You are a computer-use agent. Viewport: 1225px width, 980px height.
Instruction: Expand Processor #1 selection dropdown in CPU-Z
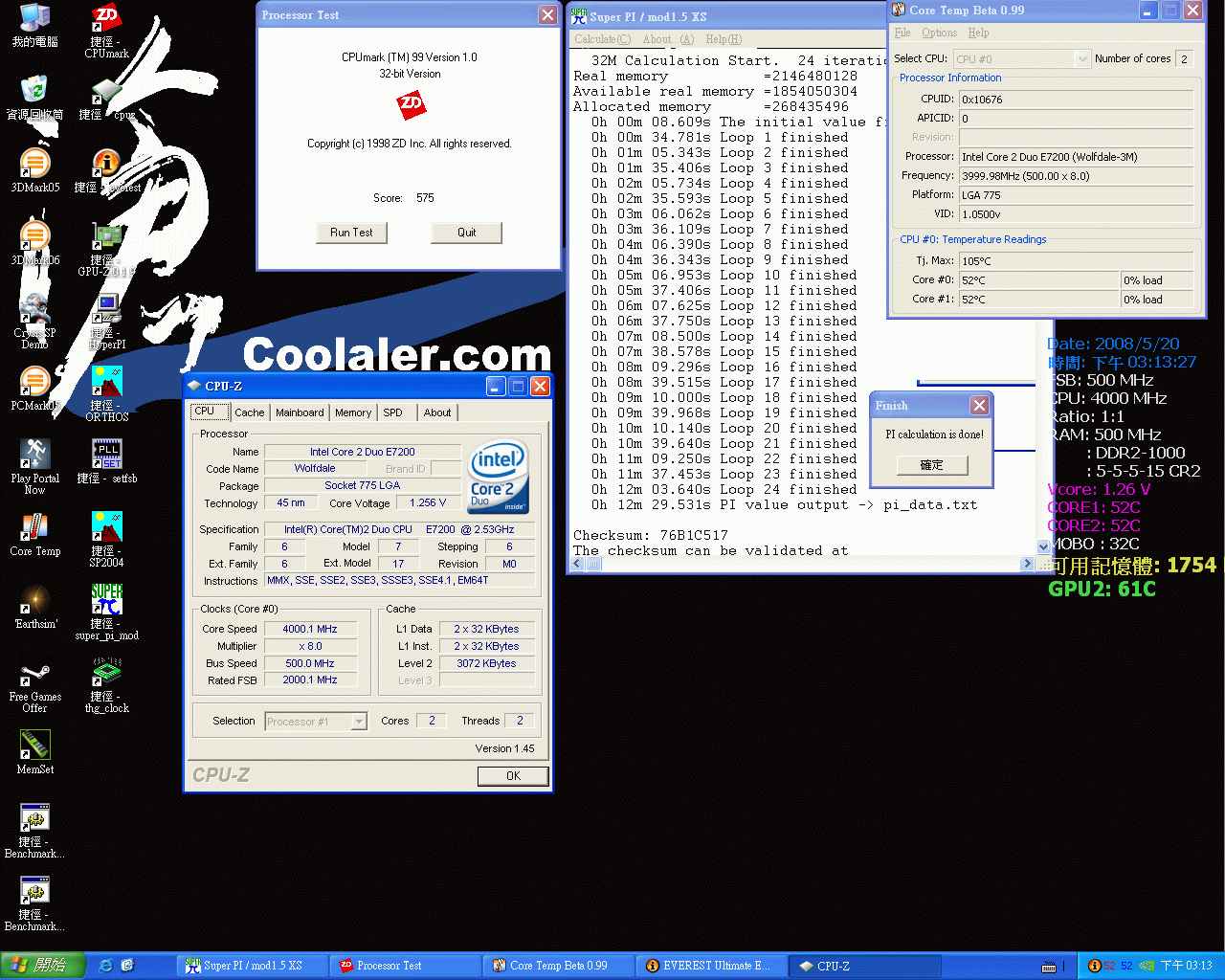click(359, 722)
